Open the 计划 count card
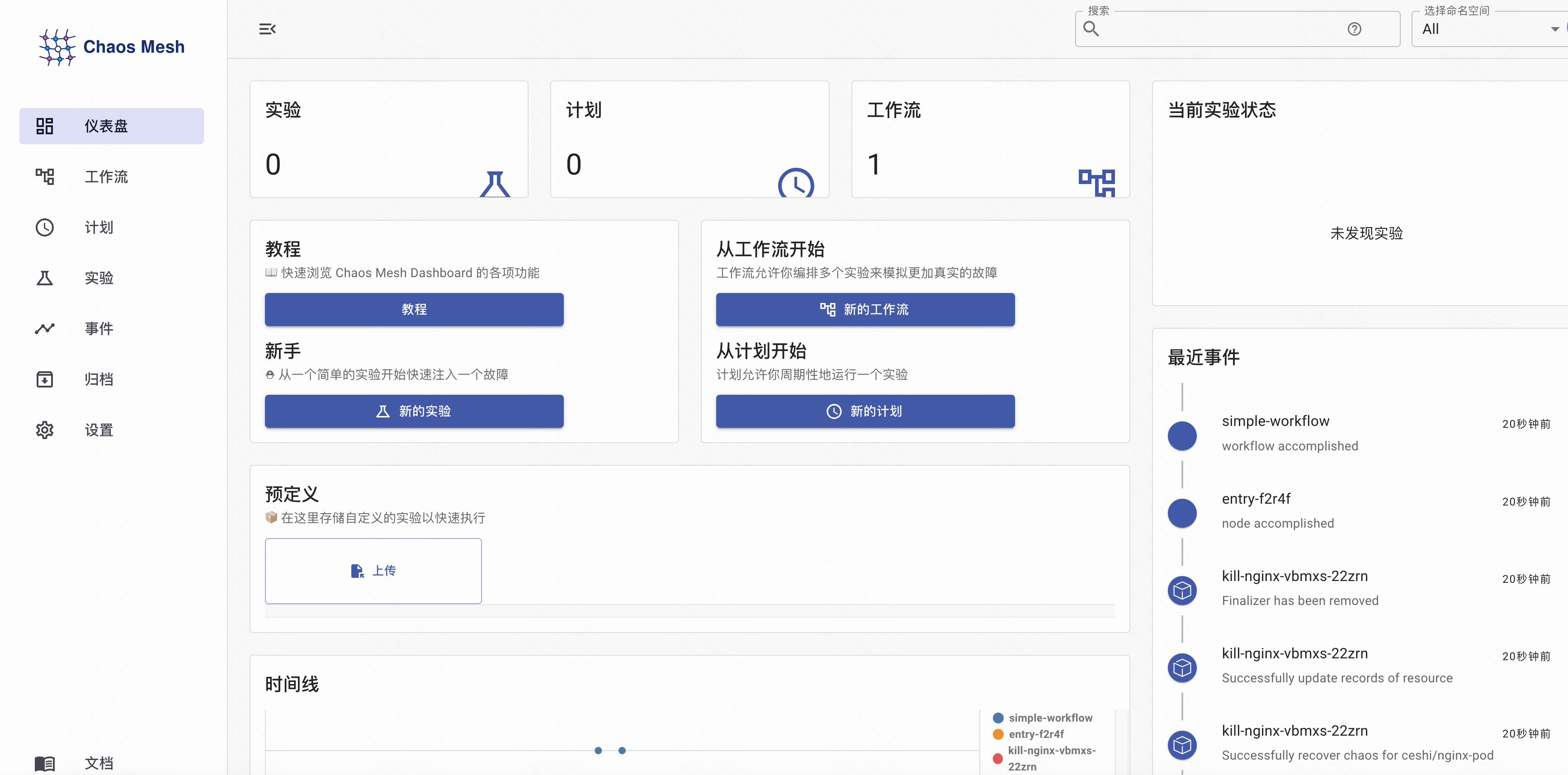The height and width of the screenshot is (775, 1568). tap(690, 139)
